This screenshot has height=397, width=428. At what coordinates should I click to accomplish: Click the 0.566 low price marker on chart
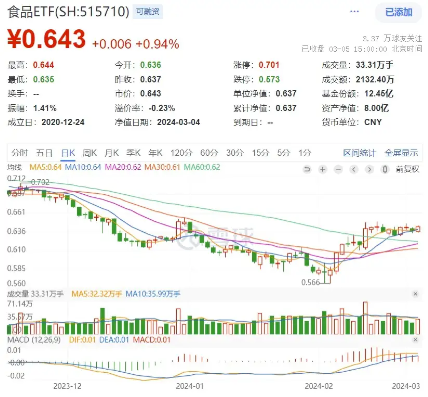point(310,282)
